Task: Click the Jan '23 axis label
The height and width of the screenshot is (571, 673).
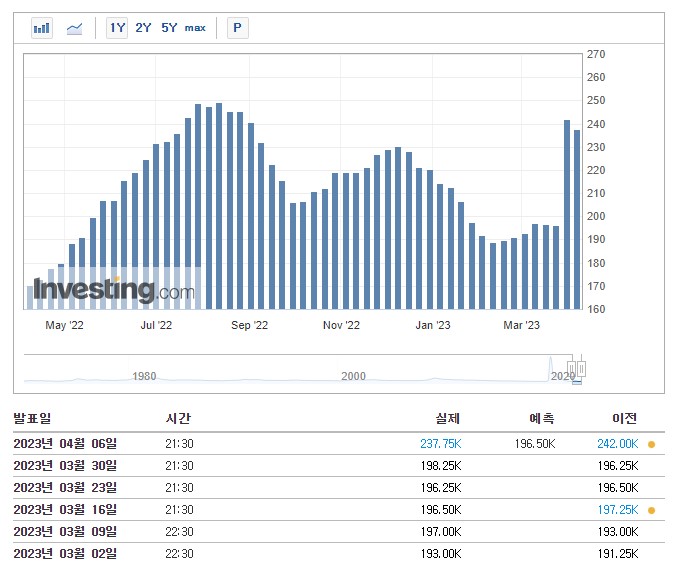Action: click(x=433, y=325)
